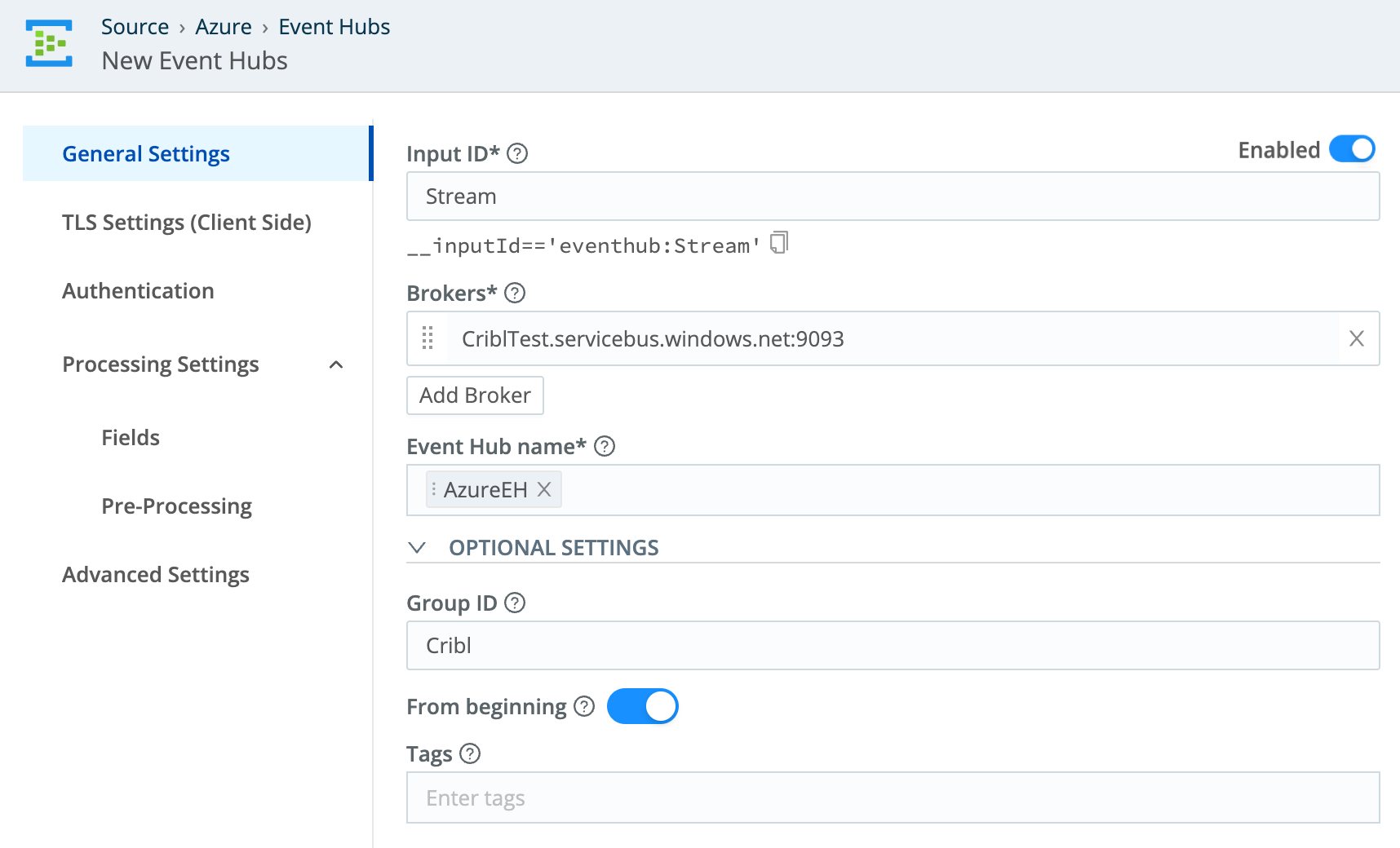Image resolution: width=1400 pixels, height=848 pixels.
Task: Remove the AzureEH event hub name
Action: 545,489
